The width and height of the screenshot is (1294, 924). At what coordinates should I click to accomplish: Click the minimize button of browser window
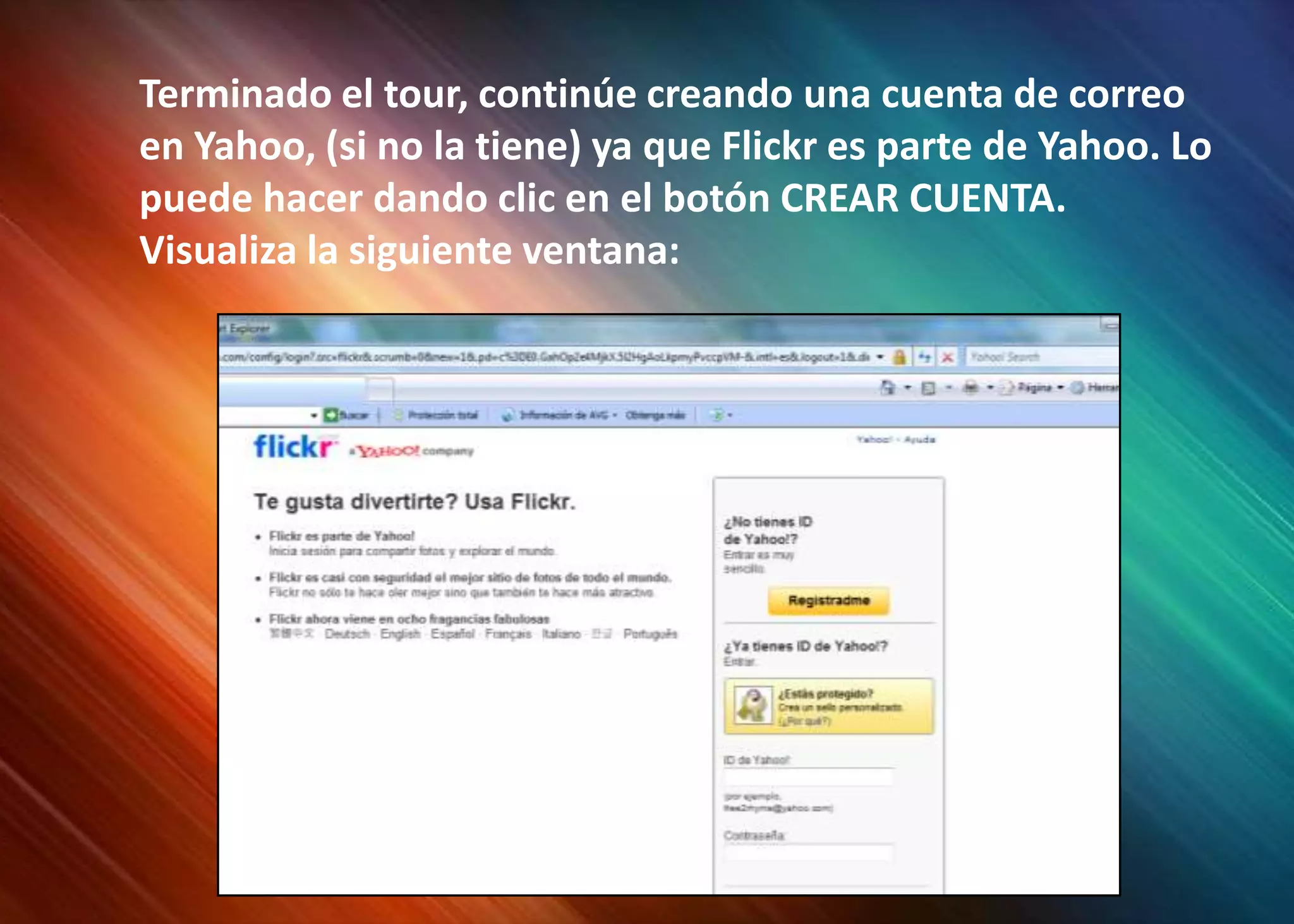point(1110,326)
